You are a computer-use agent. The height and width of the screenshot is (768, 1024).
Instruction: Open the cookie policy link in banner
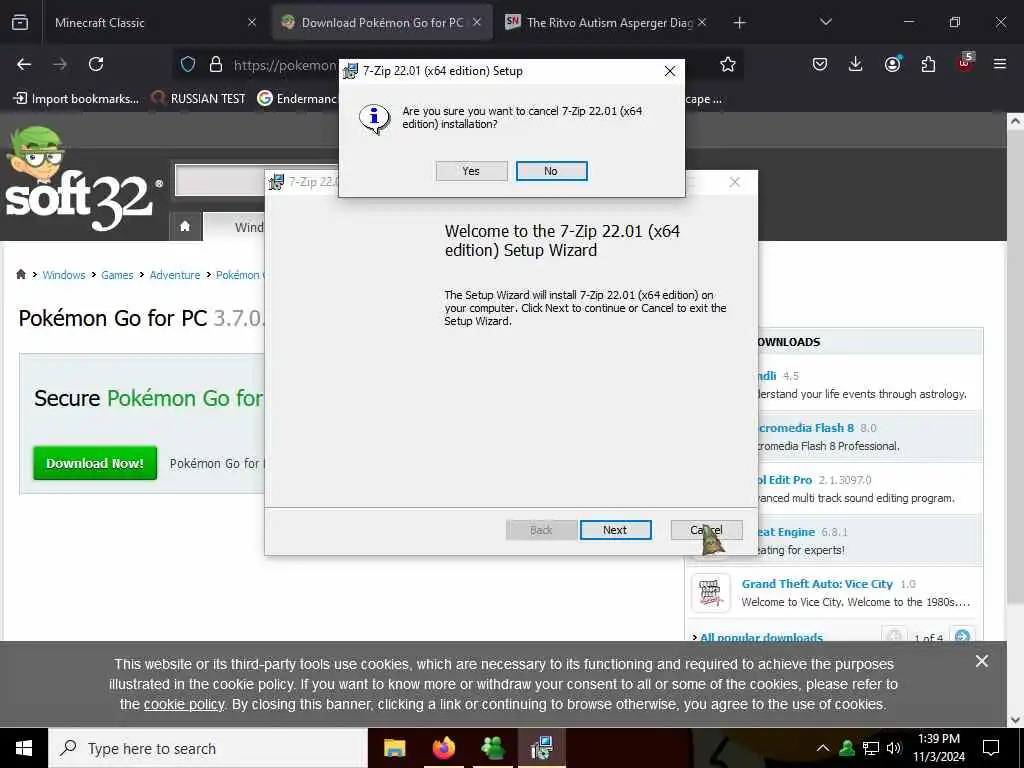(x=184, y=705)
